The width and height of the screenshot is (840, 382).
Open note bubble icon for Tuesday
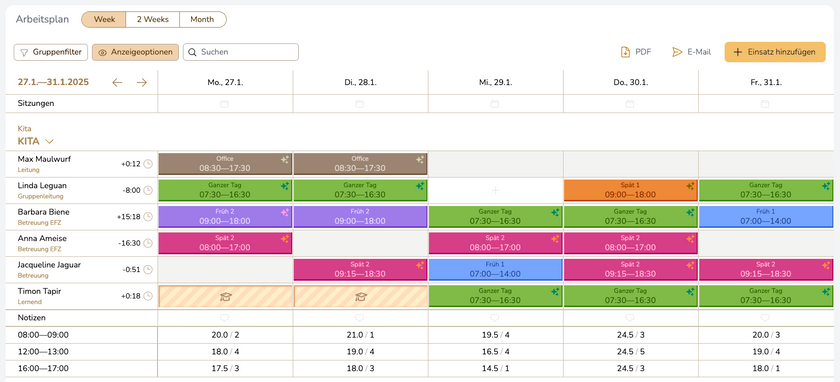360,318
